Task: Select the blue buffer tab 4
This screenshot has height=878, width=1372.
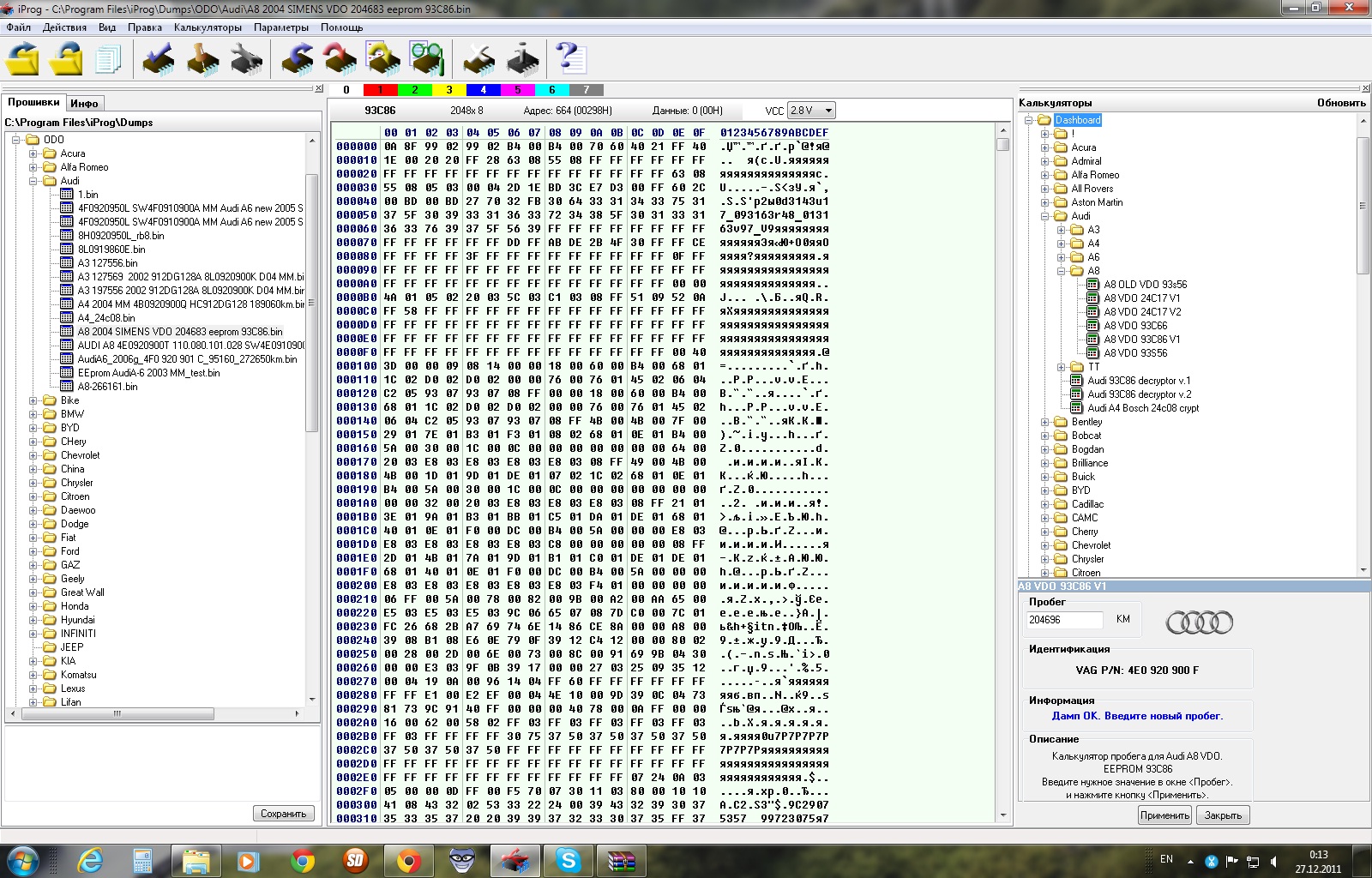Action: (483, 89)
